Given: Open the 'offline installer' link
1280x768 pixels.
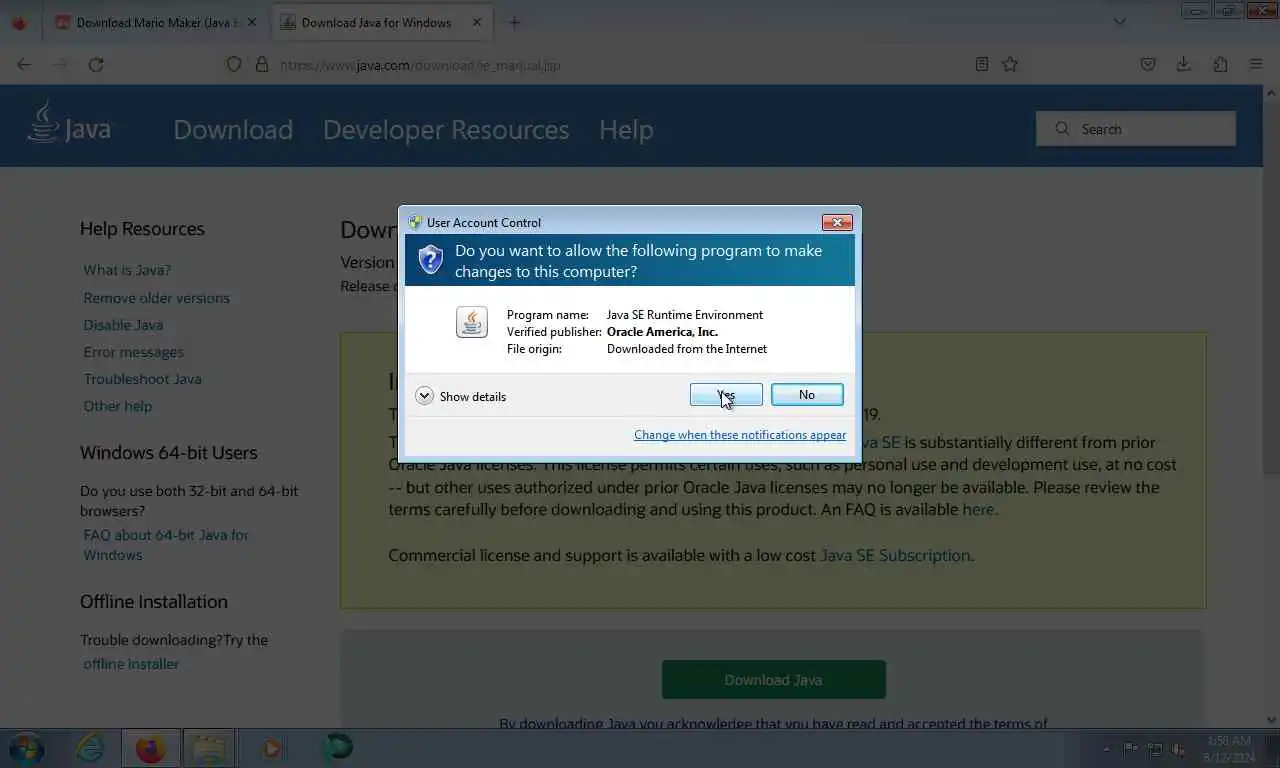Looking at the screenshot, I should [x=131, y=664].
